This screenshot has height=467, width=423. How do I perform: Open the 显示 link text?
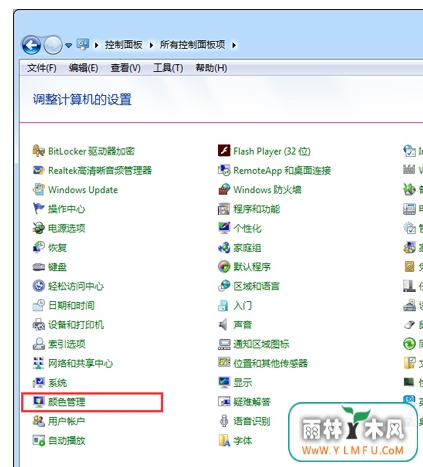[x=243, y=383]
